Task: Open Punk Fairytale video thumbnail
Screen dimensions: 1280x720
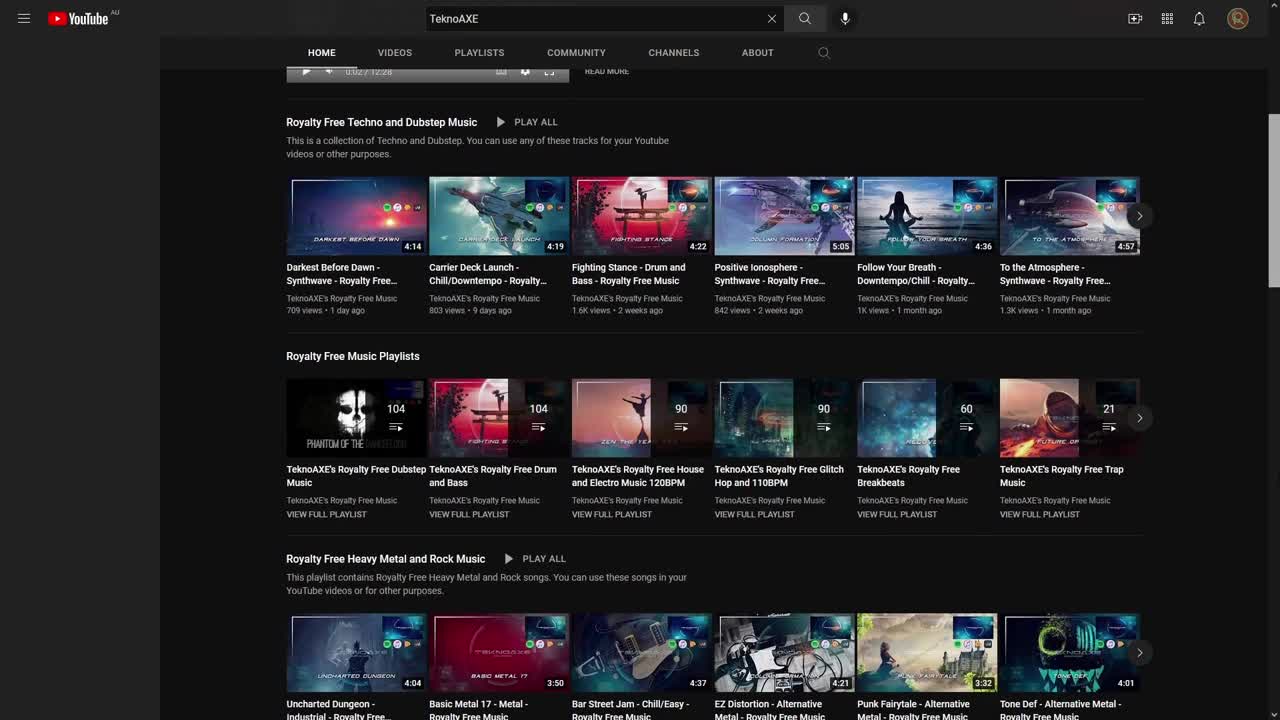Action: tap(927, 652)
